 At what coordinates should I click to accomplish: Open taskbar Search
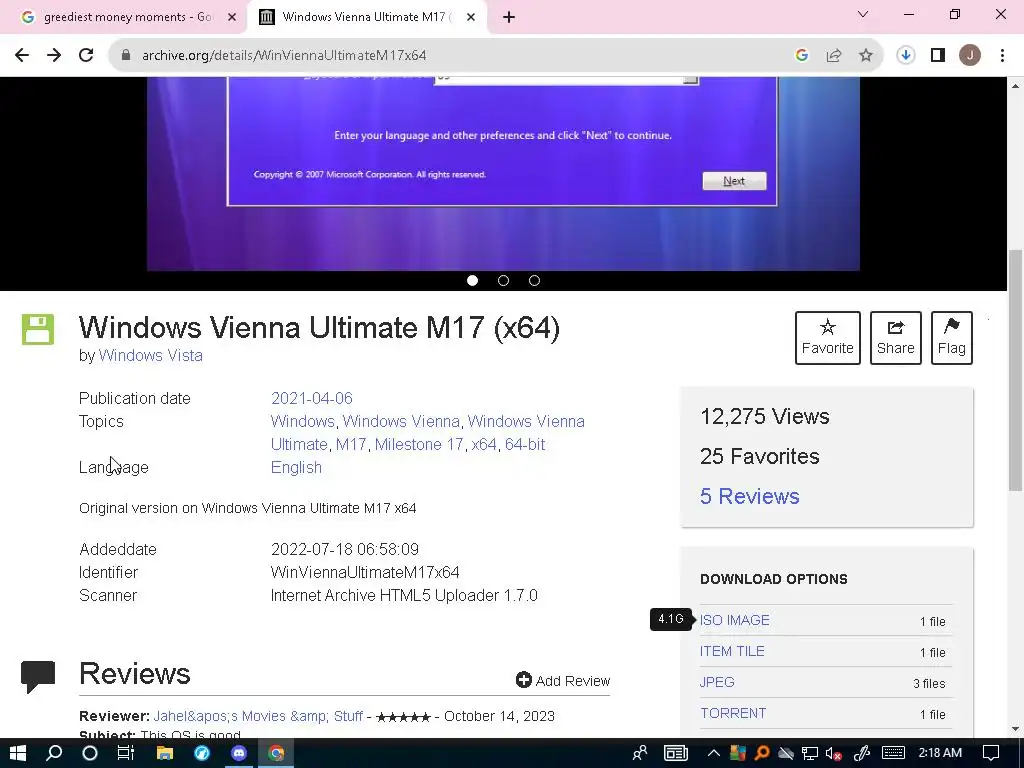(x=54, y=753)
